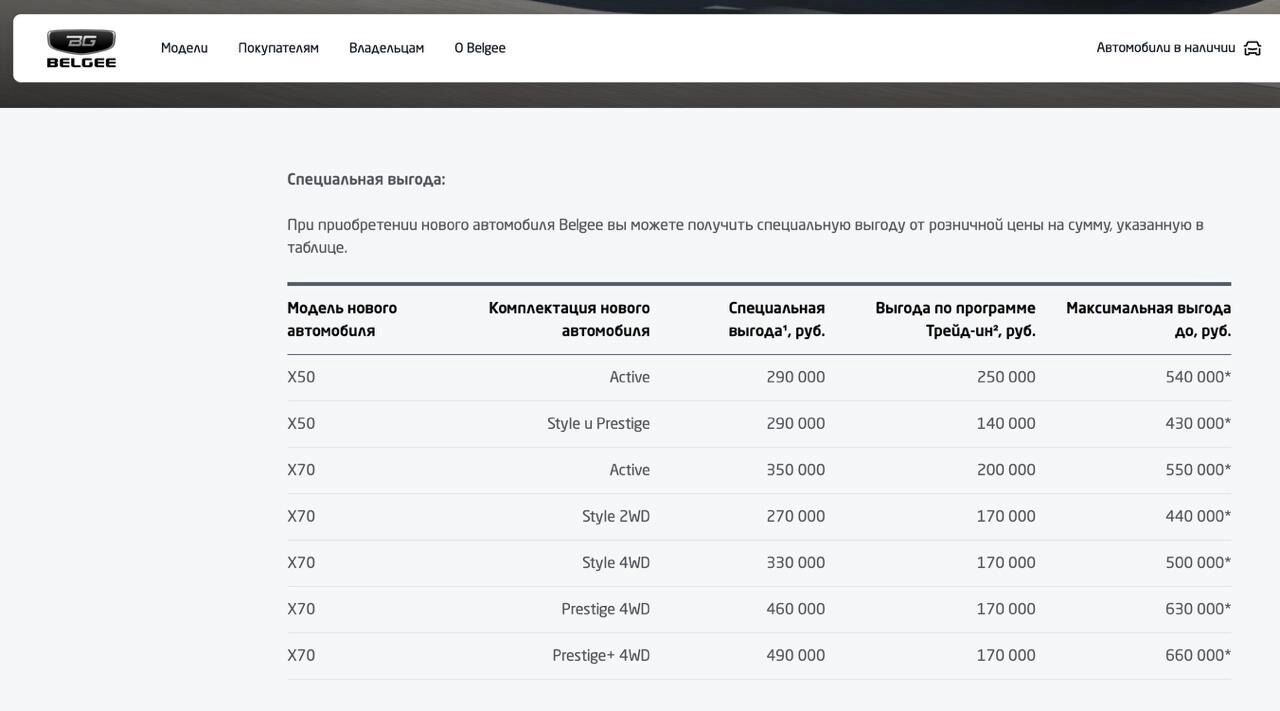Click the car icon beside Автомобили в наличии
1280x711 pixels.
(1252, 48)
